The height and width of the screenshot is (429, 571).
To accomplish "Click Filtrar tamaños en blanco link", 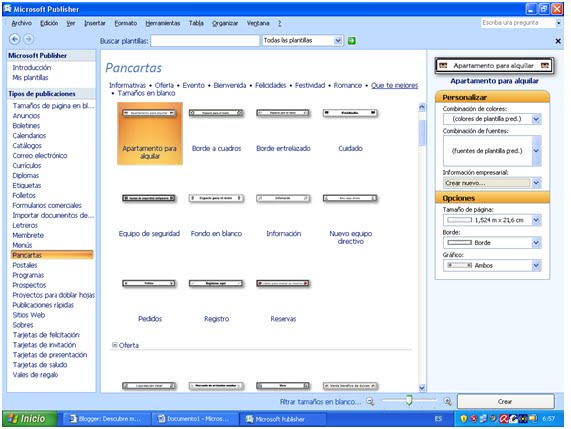I will point(320,402).
